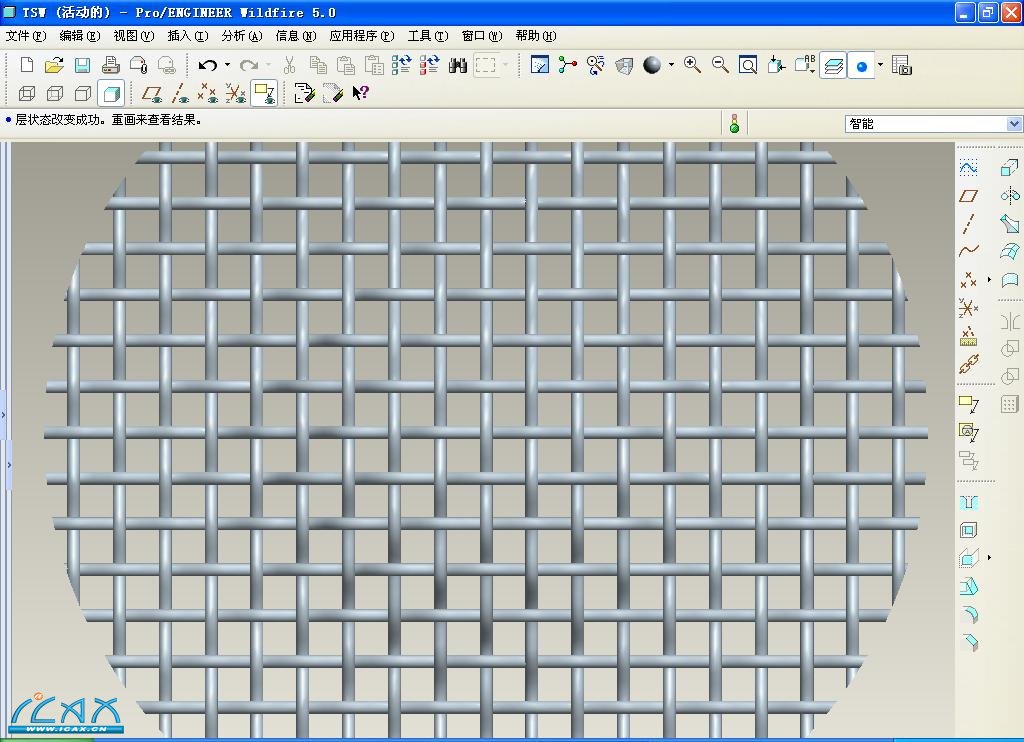This screenshot has height=742, width=1024.
Task: Expand the undo history dropdown arrow
Action: (x=227, y=65)
